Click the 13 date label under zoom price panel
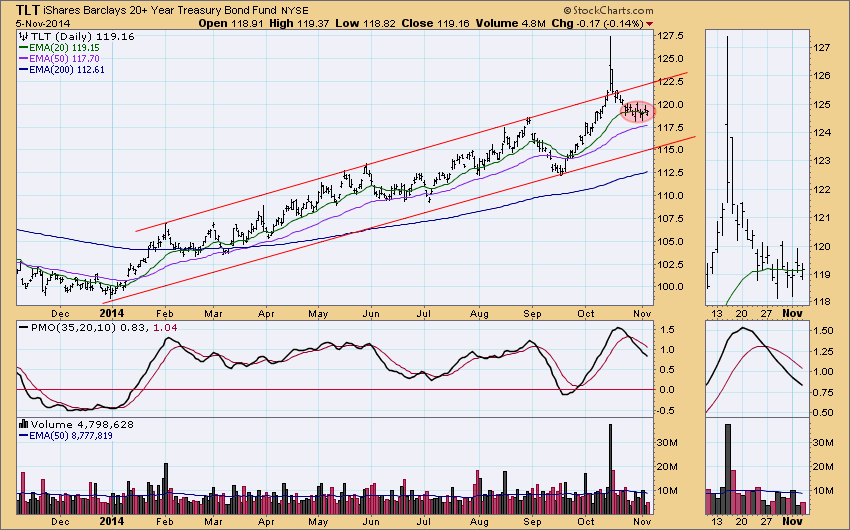The width and height of the screenshot is (850, 530). pos(717,313)
